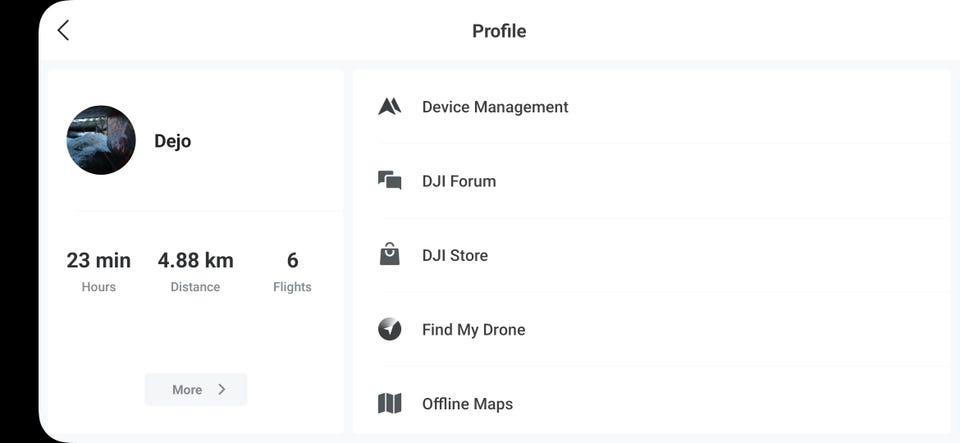Tap the 6 flights count stat

click(293, 261)
